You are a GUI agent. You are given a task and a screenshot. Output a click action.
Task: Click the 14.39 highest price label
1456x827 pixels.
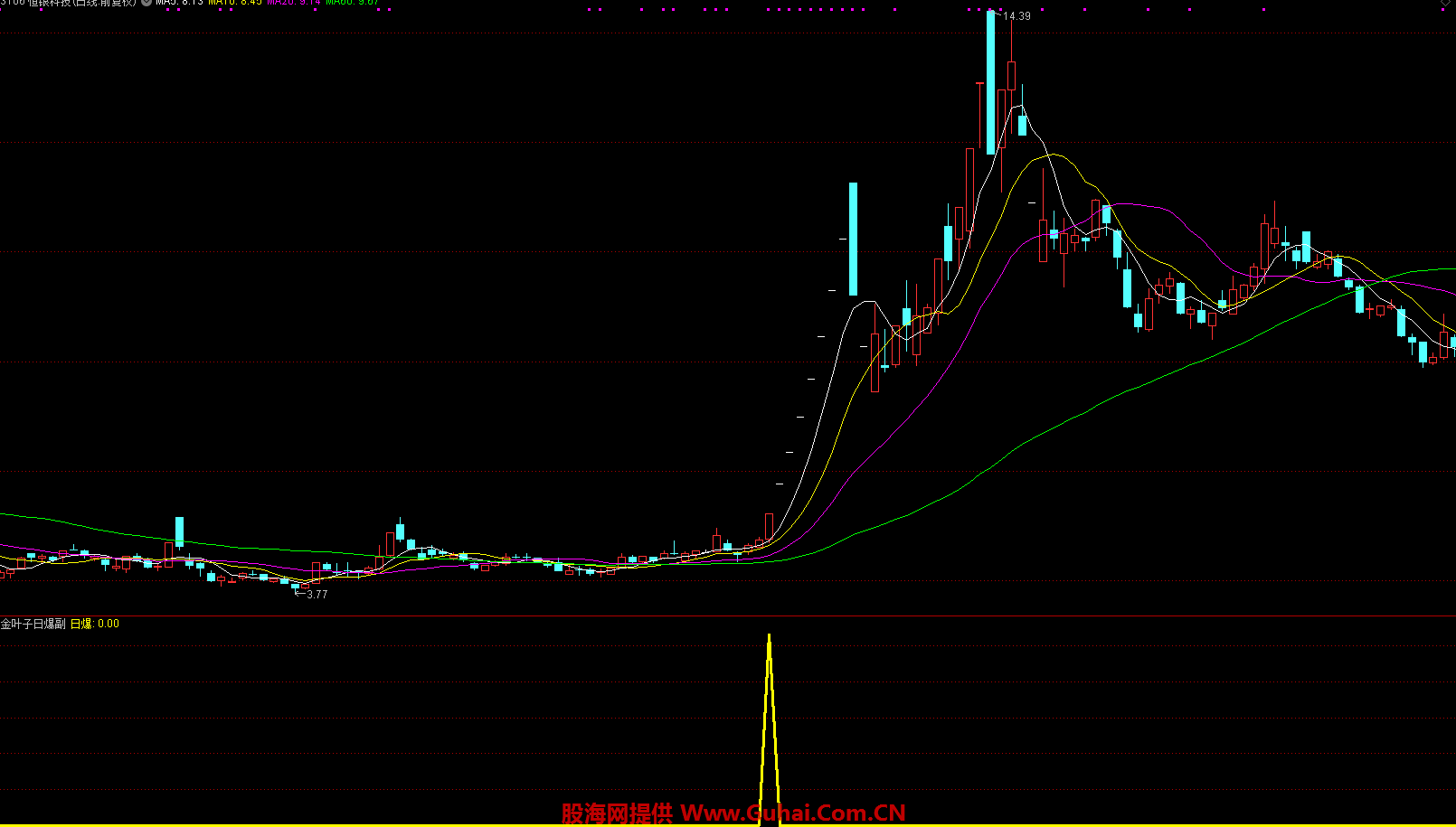(1016, 16)
